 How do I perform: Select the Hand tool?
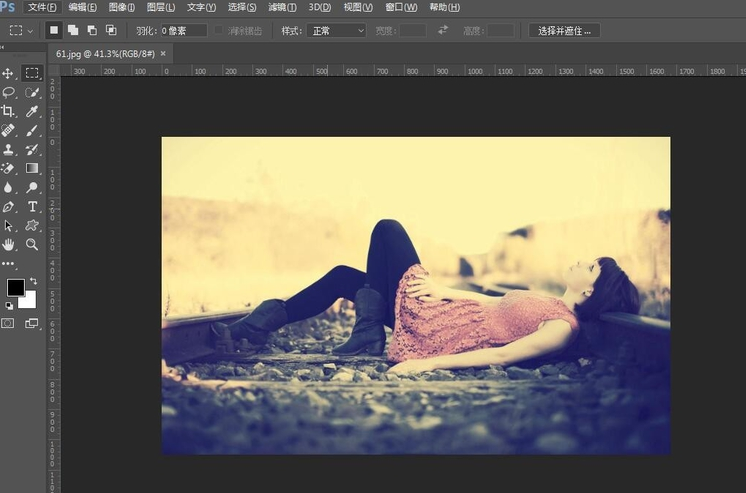click(9, 244)
